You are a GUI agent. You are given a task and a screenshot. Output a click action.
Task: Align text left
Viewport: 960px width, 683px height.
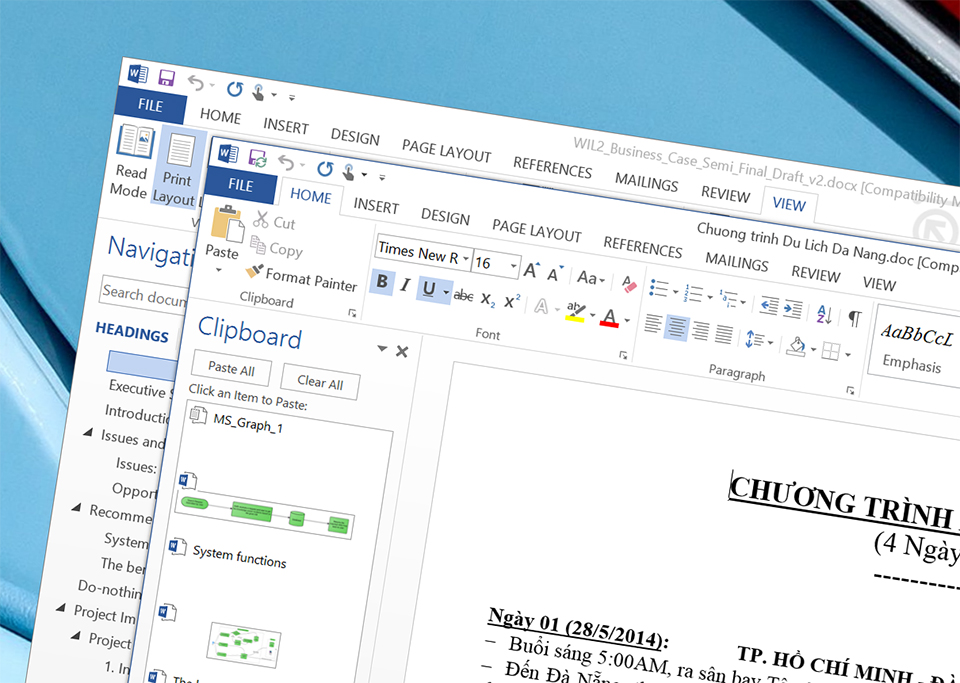[x=653, y=324]
